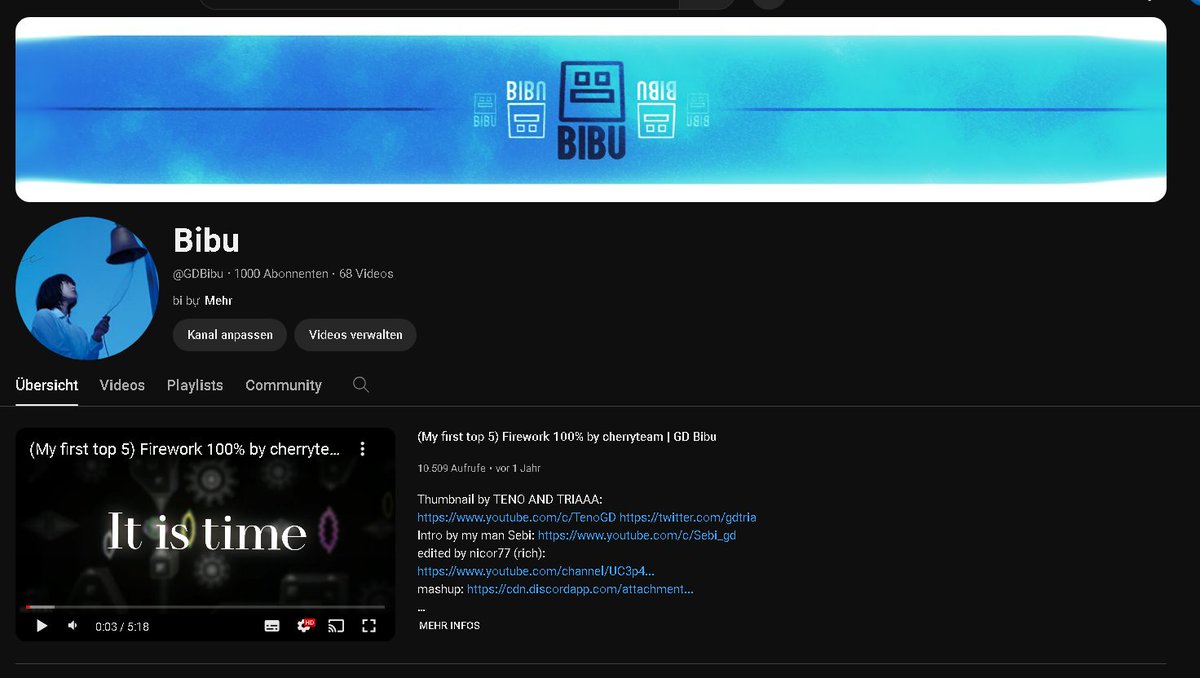Screen dimensions: 1200x678
Task: Open the channel search magnifier
Action: 360,384
